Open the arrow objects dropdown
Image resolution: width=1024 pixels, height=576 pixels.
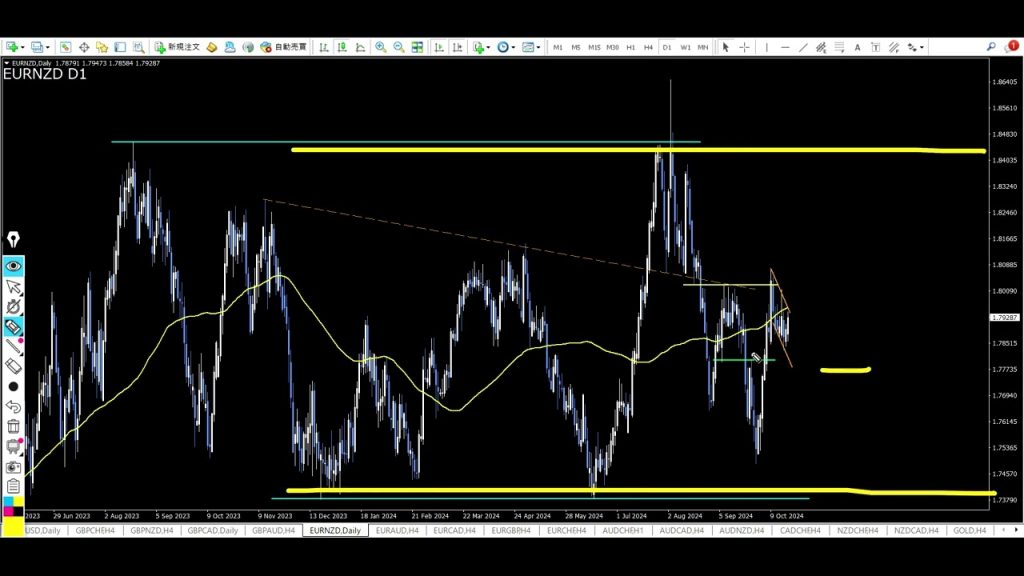[922, 47]
